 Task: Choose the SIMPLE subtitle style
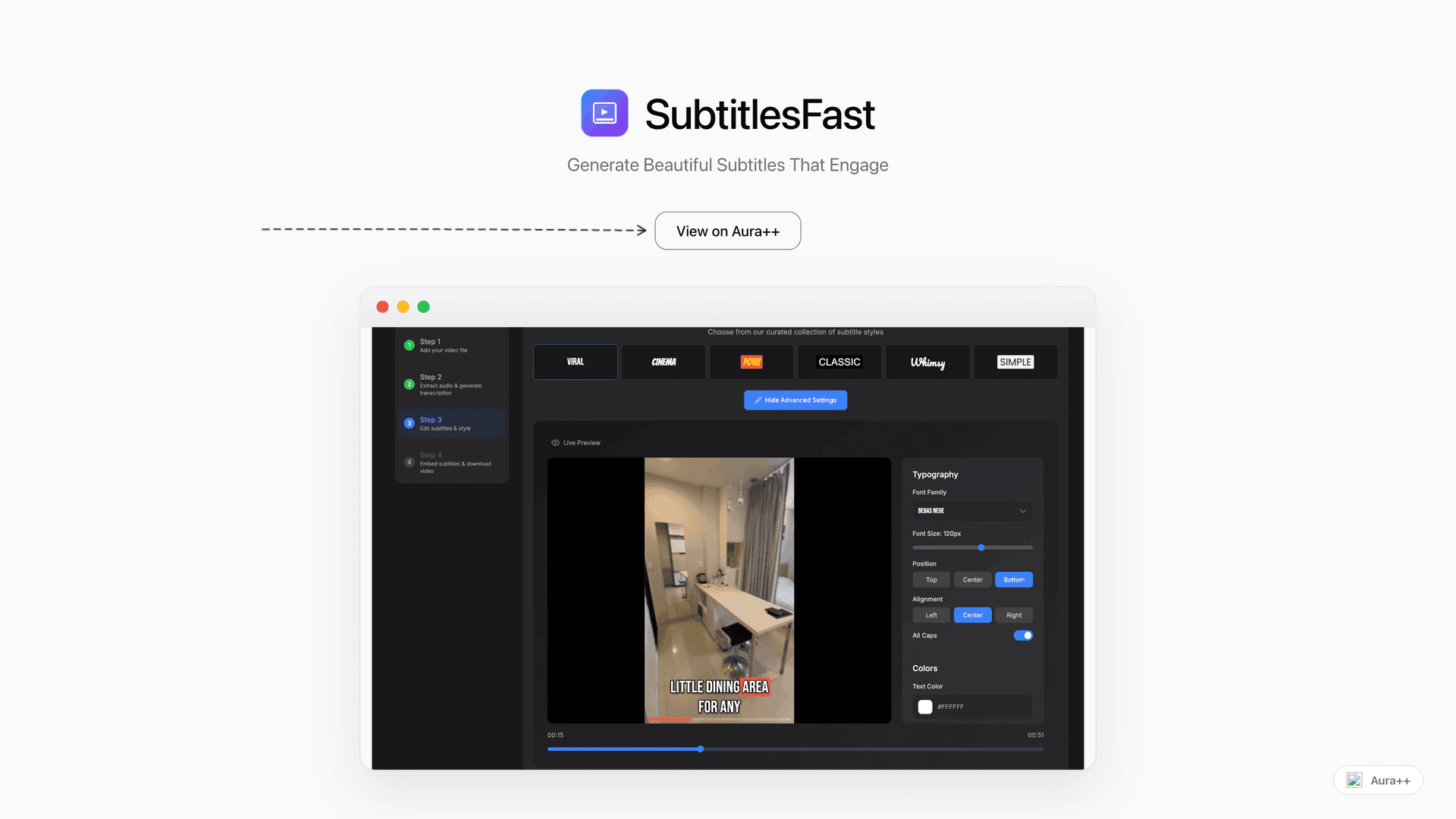tap(1015, 362)
